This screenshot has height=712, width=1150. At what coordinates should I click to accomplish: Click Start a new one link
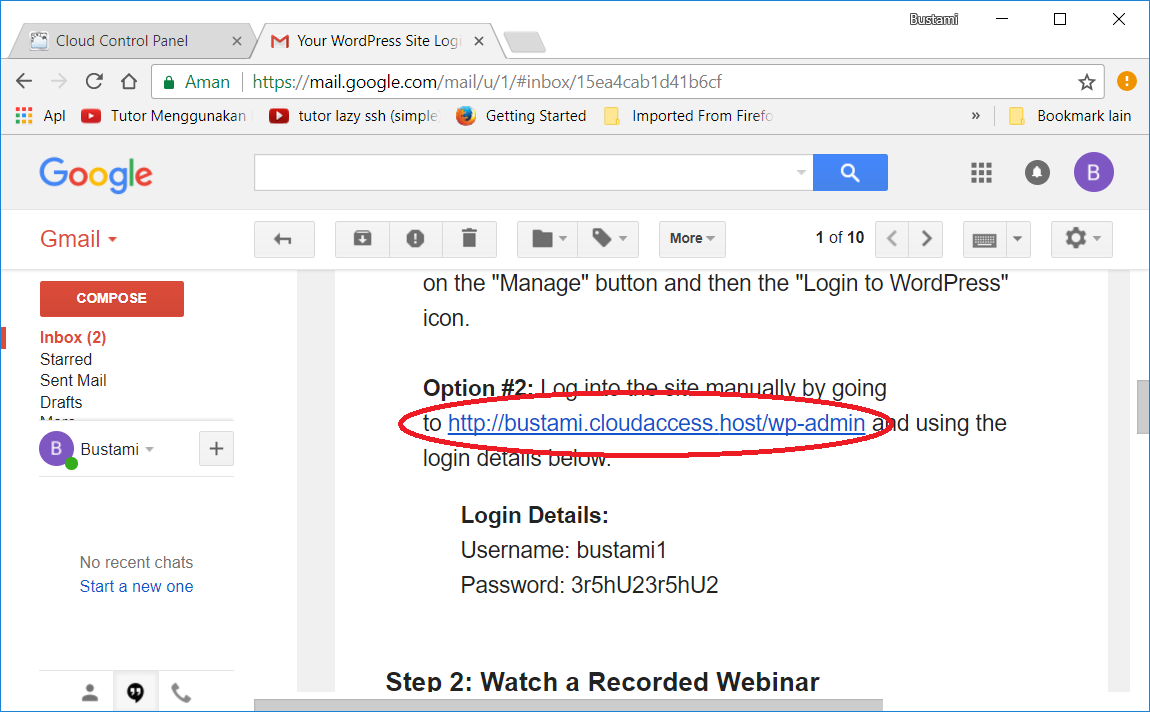136,587
